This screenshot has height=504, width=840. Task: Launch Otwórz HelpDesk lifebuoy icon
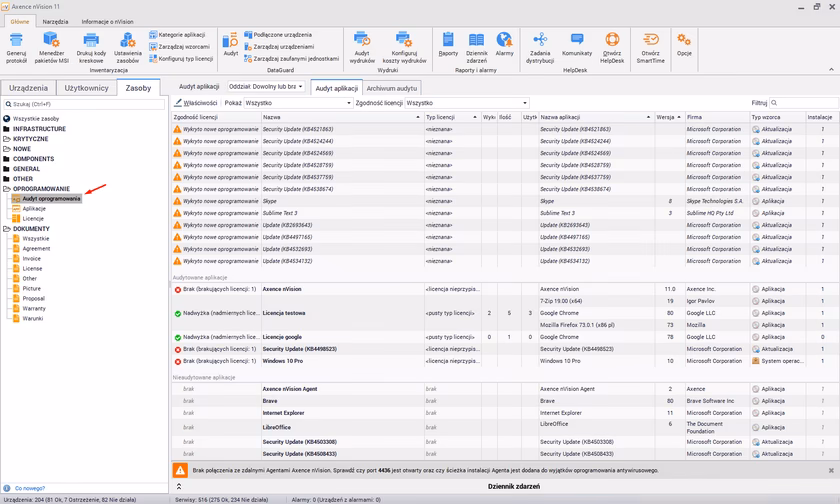611,41
